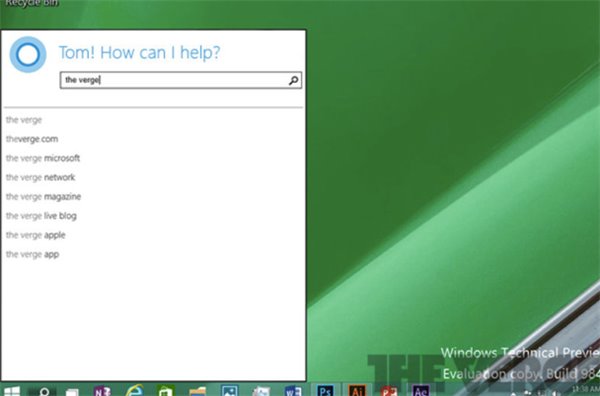Launch Word from the taskbar

click(293, 391)
